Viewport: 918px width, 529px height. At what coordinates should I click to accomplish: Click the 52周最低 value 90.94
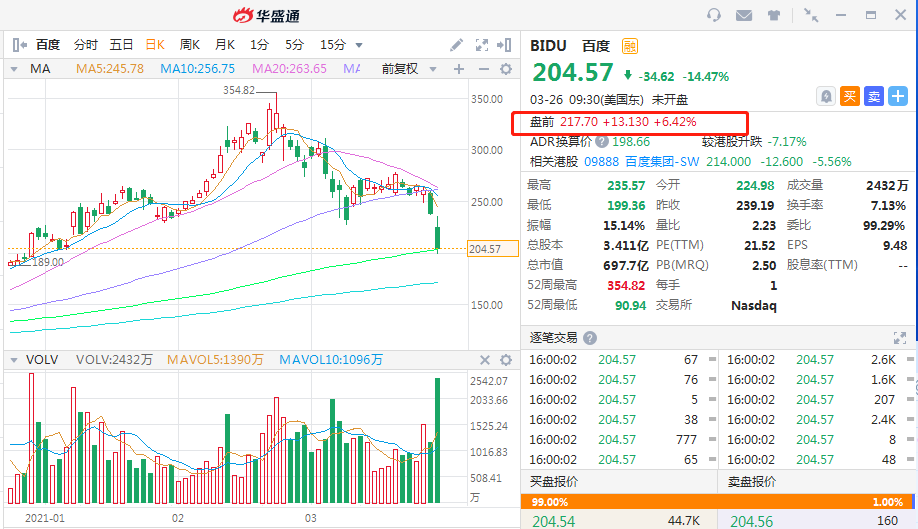630,305
